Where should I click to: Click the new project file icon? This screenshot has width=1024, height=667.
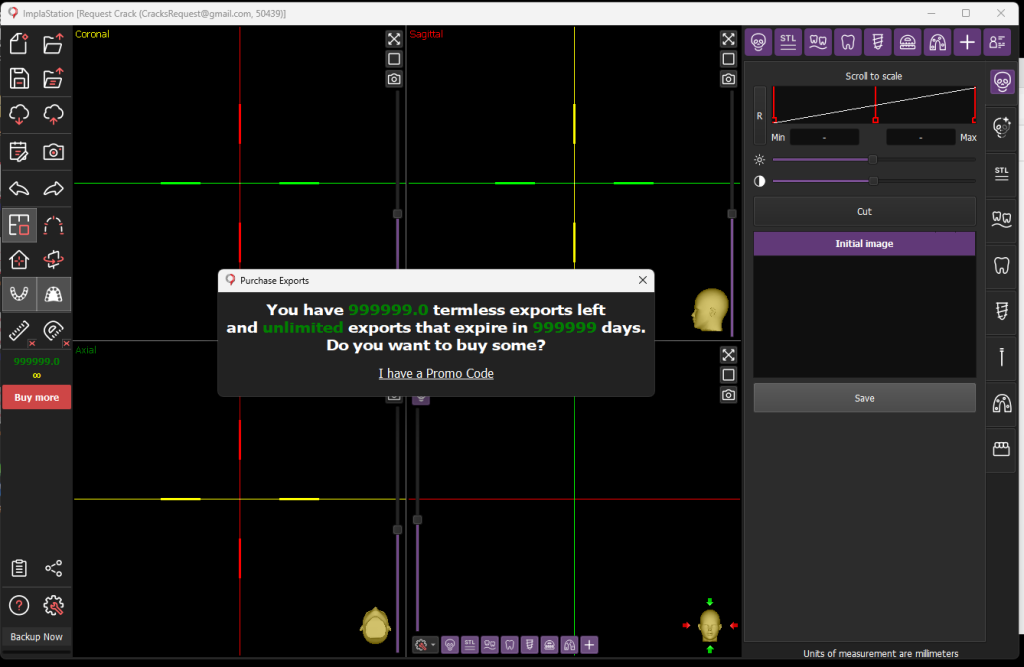point(18,43)
